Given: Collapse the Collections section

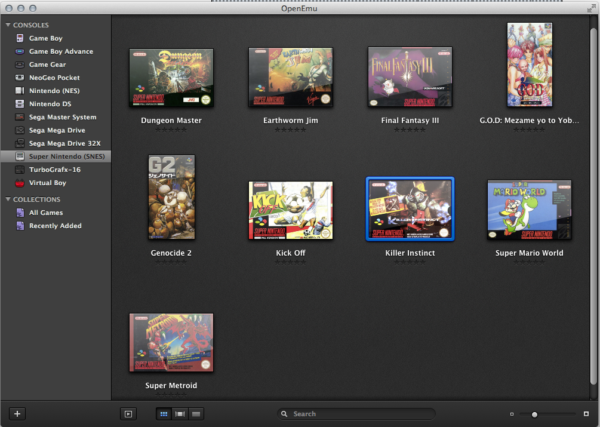Looking at the screenshot, I should coord(8,199).
